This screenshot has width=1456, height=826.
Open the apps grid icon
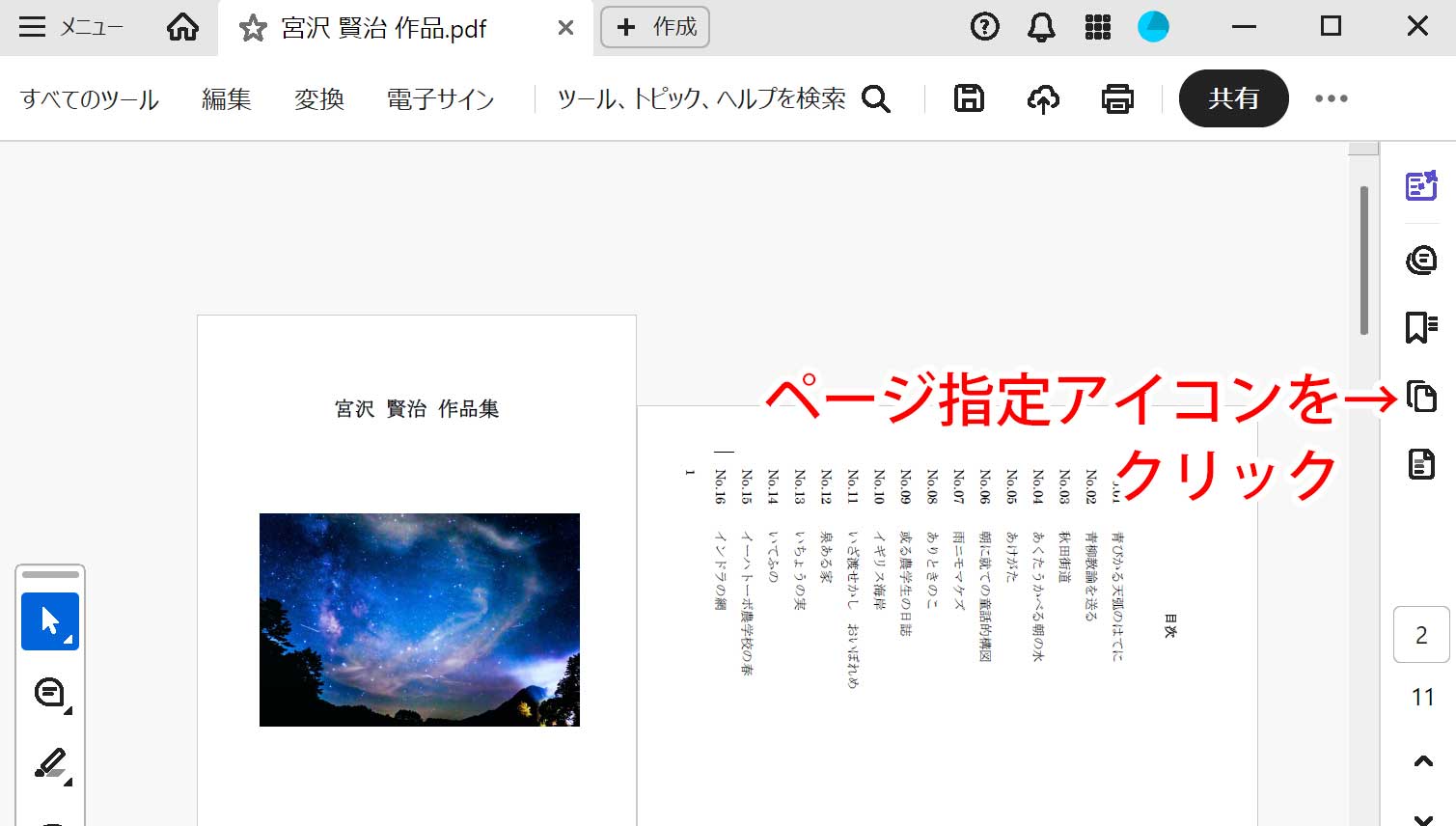coord(1098,27)
